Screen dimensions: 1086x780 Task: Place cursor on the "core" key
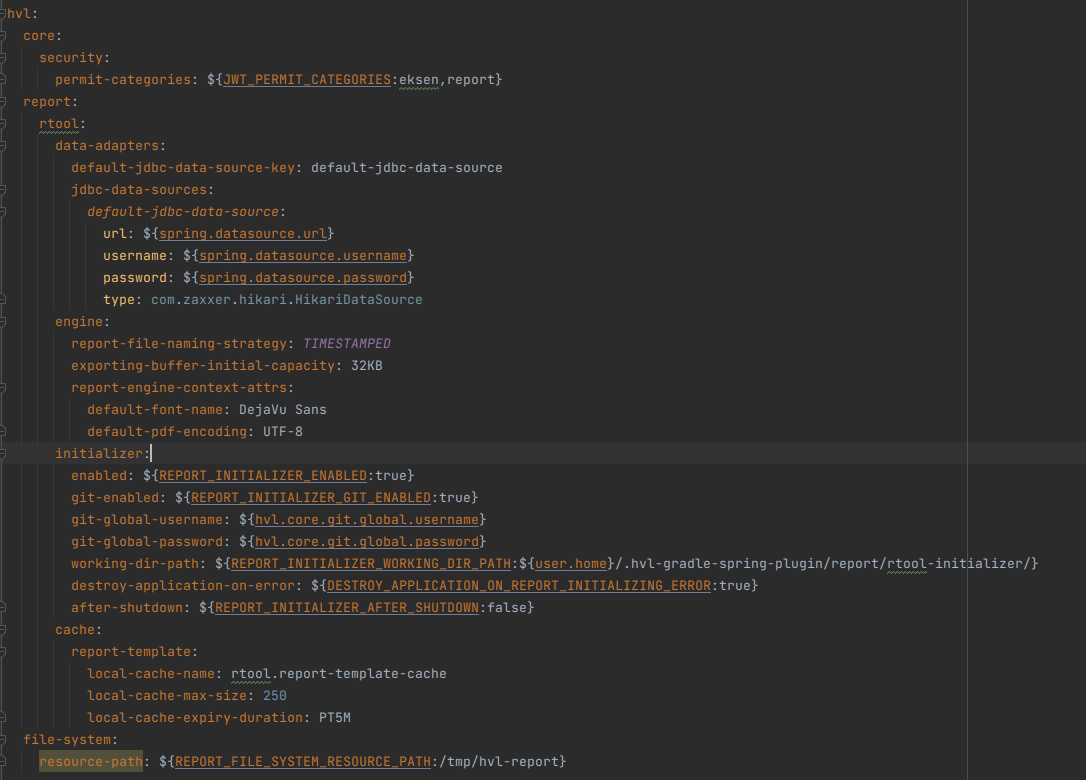pos(39,36)
